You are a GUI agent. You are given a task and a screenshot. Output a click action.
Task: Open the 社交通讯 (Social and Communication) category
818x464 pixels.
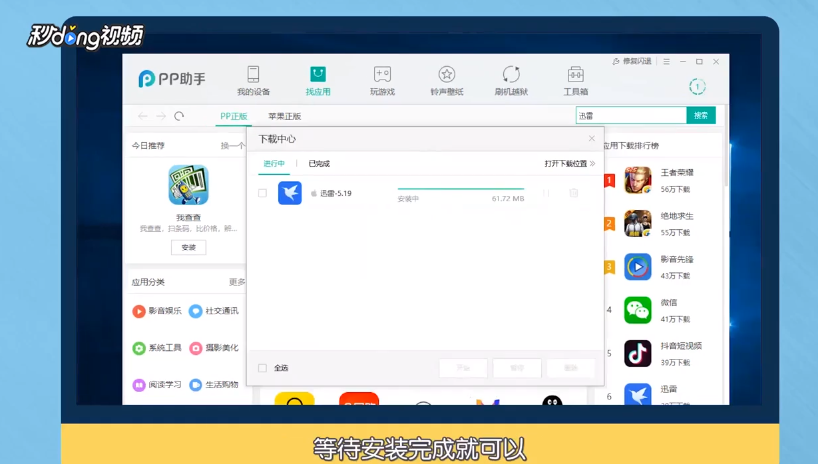coord(214,311)
